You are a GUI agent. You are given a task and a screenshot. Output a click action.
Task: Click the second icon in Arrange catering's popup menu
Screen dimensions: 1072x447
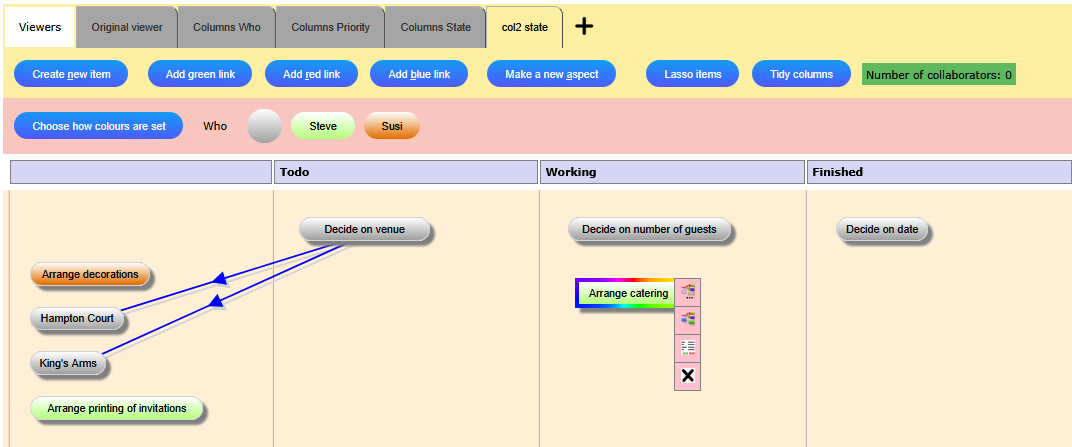pyautogui.click(x=687, y=320)
